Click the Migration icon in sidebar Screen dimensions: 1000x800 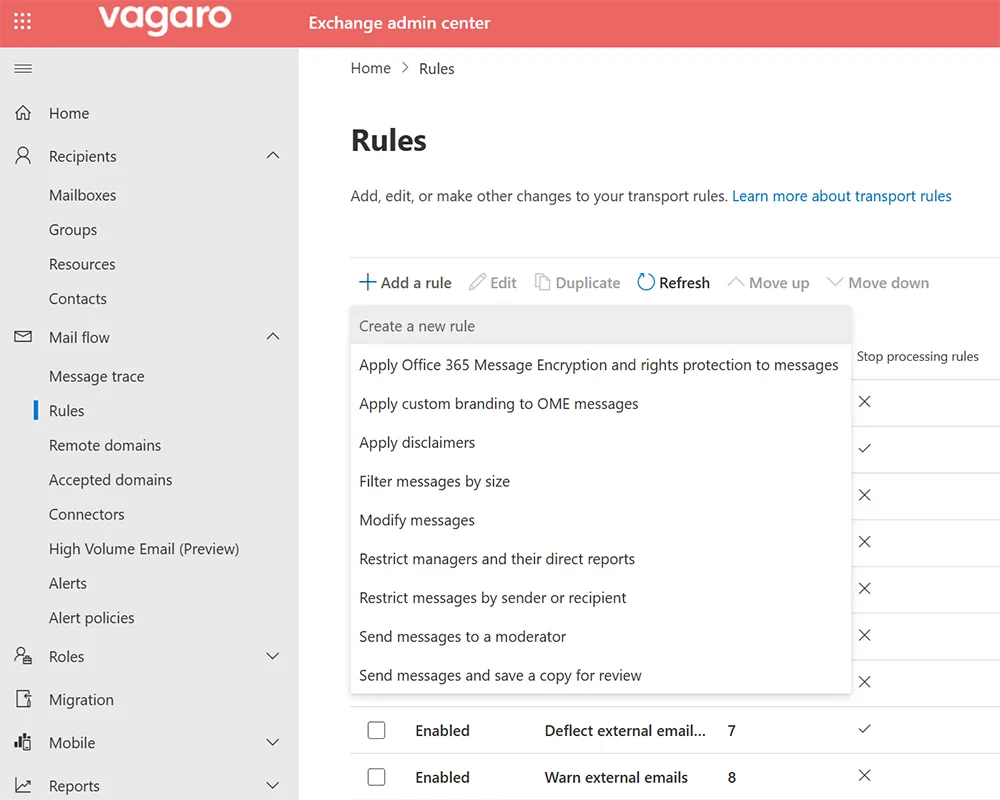(22, 699)
